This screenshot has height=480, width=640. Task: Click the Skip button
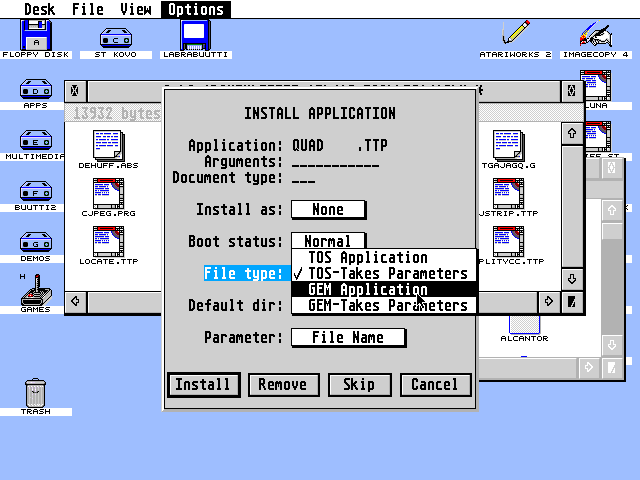click(360, 384)
